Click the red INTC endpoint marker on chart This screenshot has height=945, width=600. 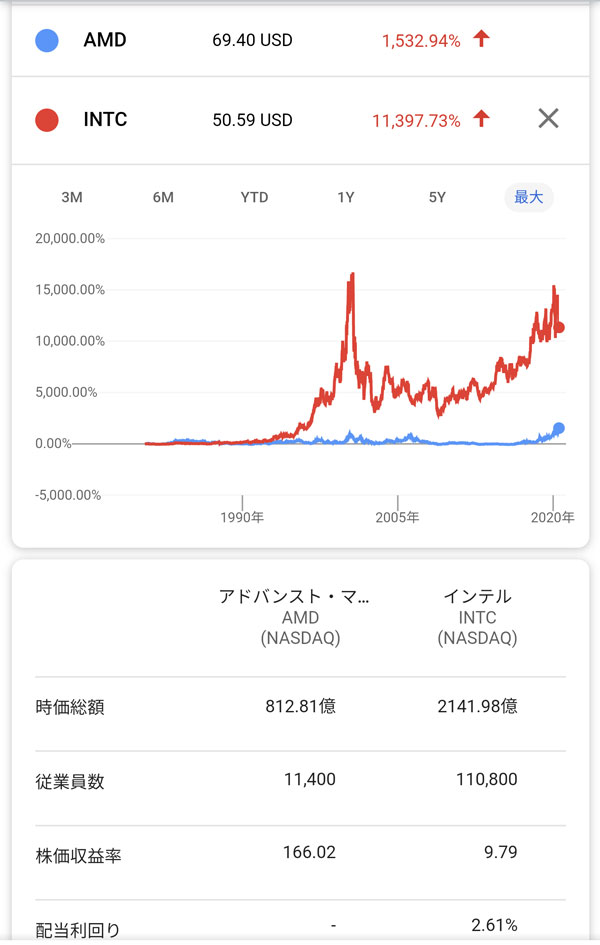point(560,327)
